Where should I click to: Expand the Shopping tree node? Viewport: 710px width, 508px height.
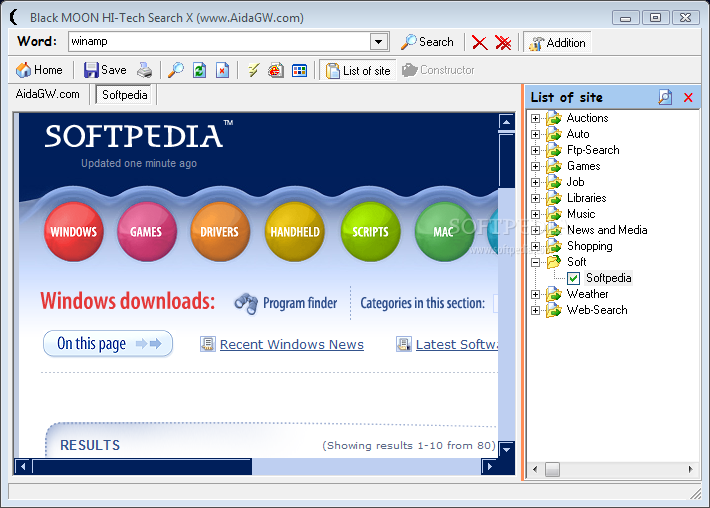[x=535, y=246]
